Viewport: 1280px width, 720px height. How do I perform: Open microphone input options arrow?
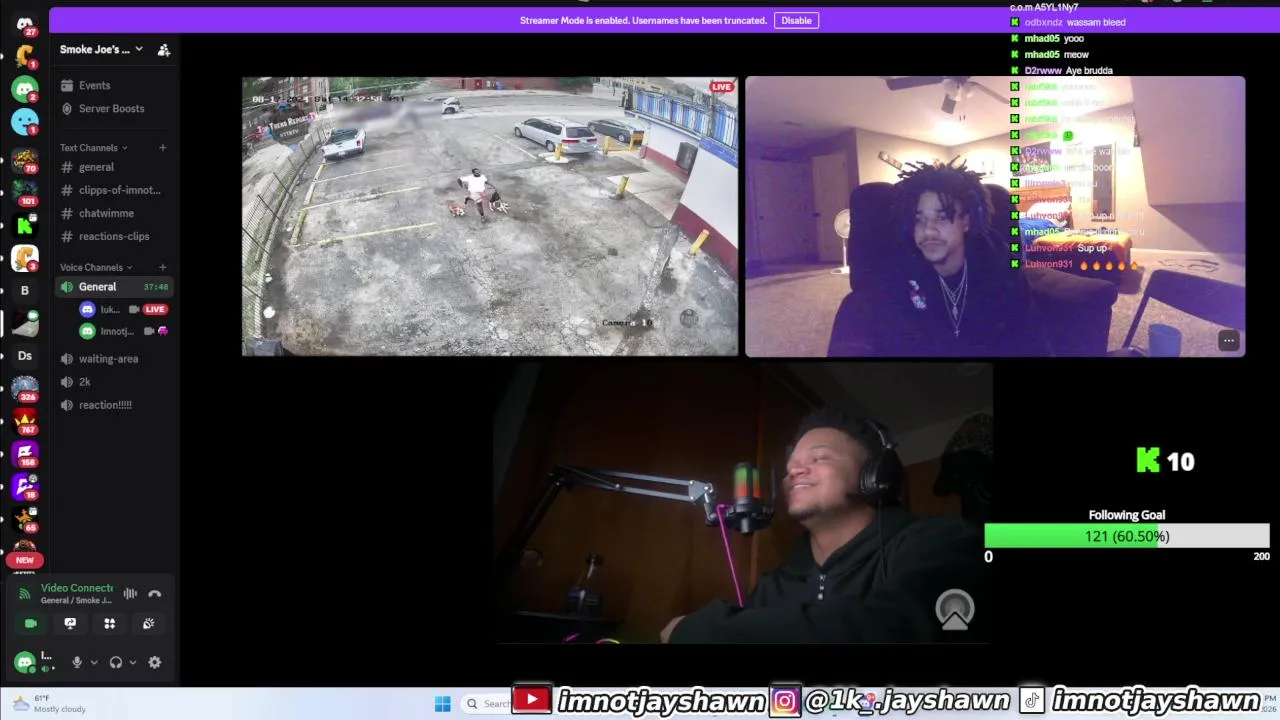94,662
